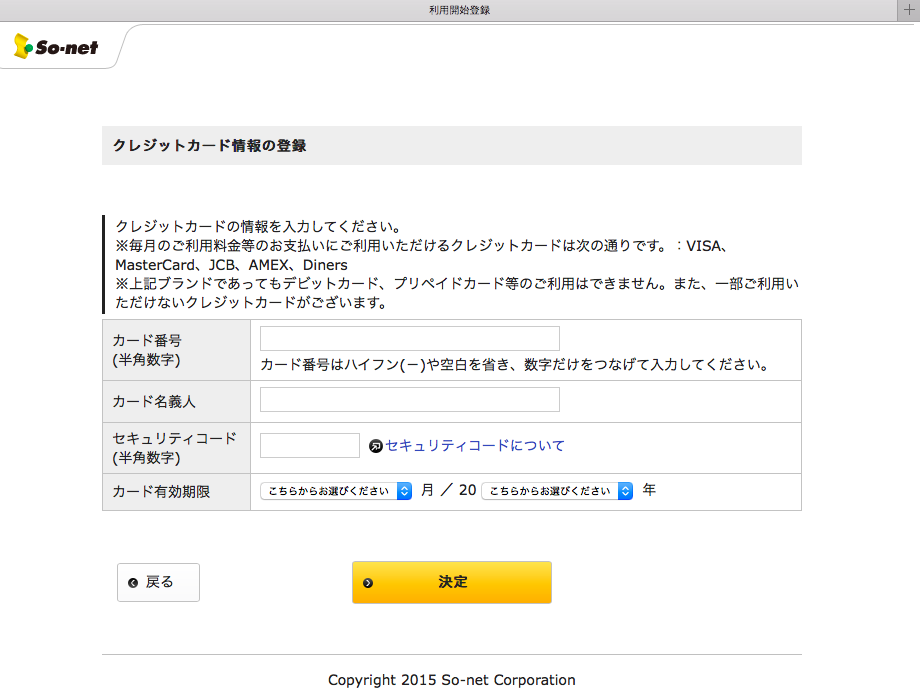The width and height of the screenshot is (920, 699).
Task: Select the 利用開始登録 tab title
Action: pyautogui.click(x=459, y=10)
